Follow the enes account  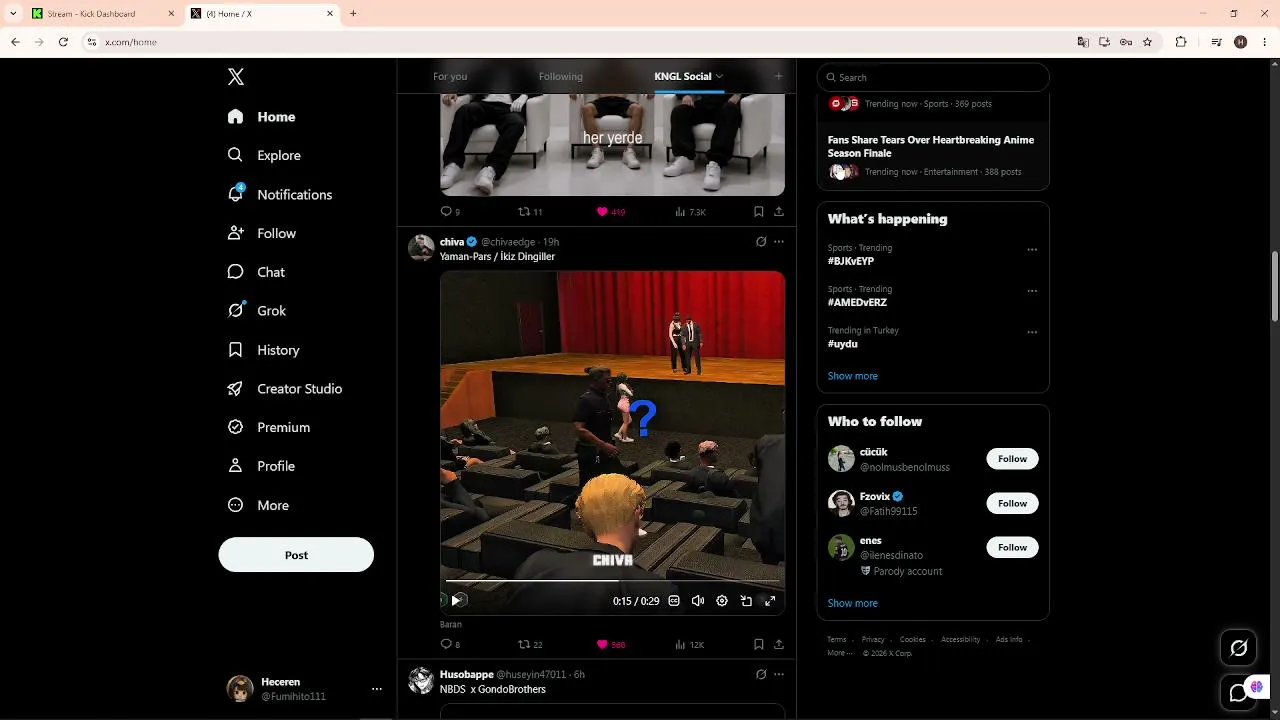[1012, 547]
